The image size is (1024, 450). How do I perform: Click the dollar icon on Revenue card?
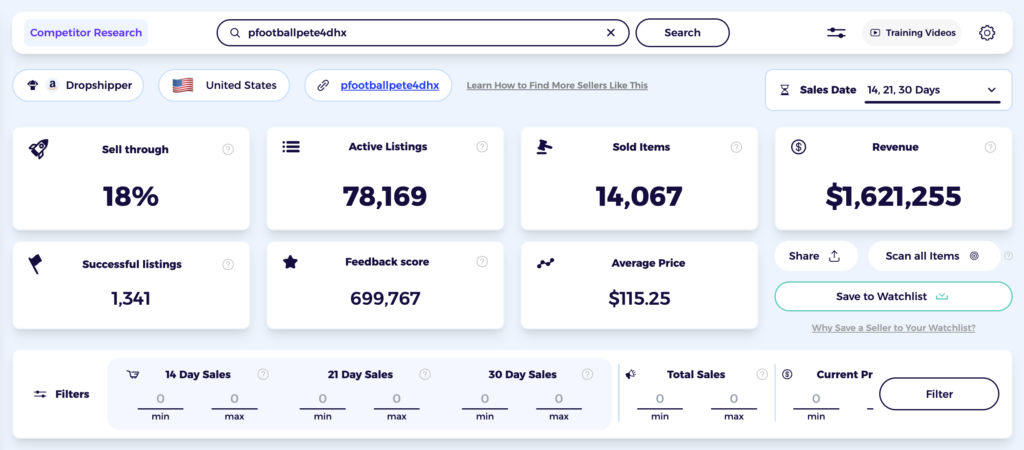pyautogui.click(x=798, y=147)
